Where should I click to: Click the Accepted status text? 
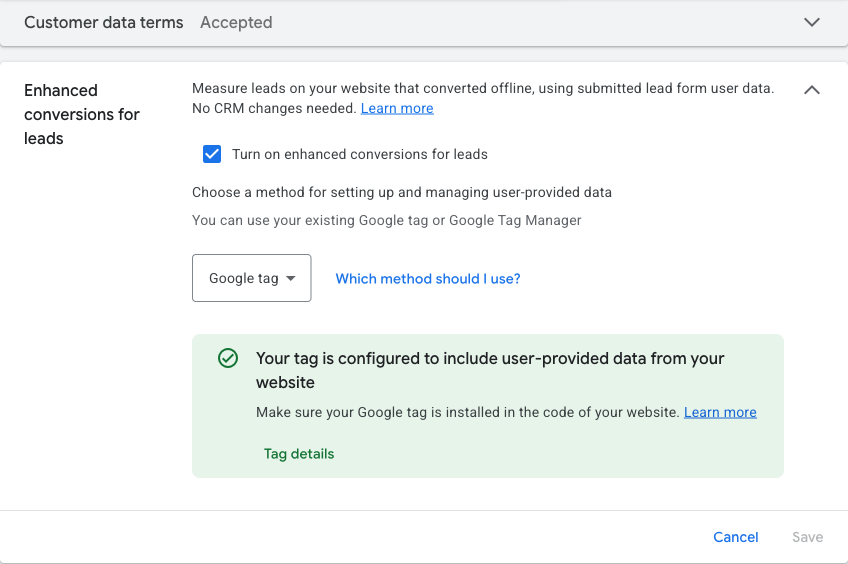pos(236,22)
